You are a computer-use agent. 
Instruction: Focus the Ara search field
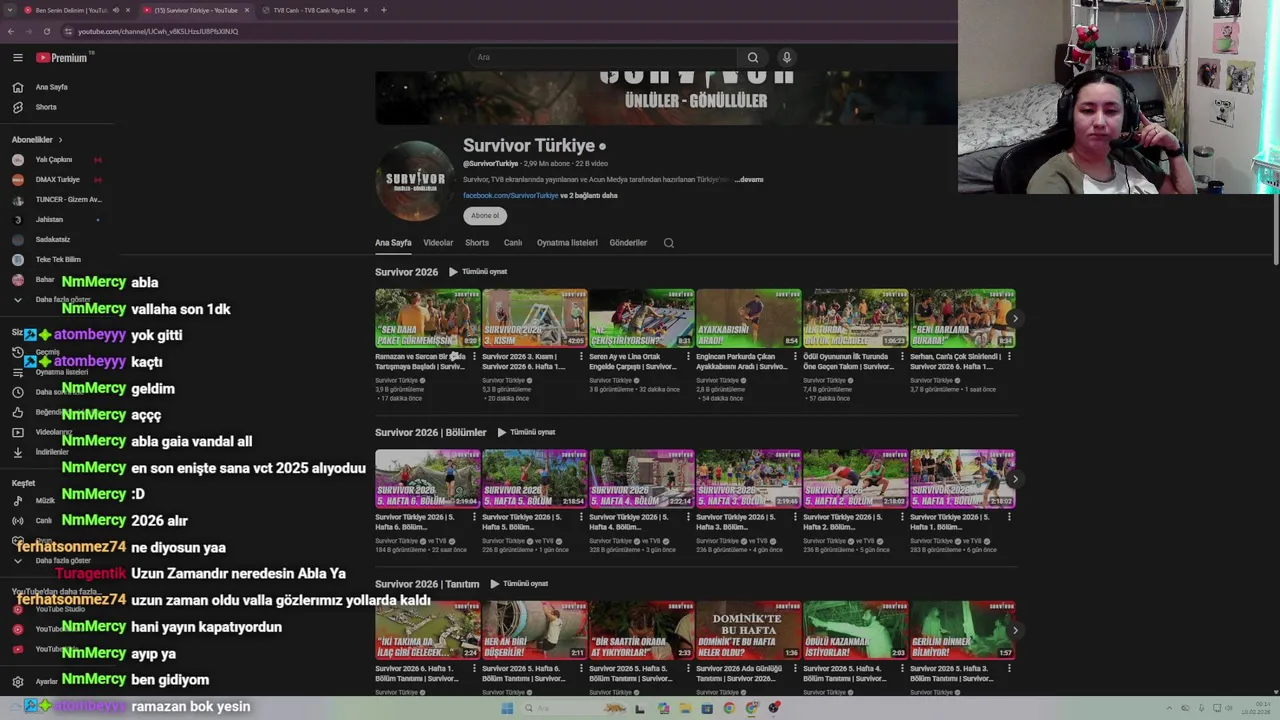point(605,57)
